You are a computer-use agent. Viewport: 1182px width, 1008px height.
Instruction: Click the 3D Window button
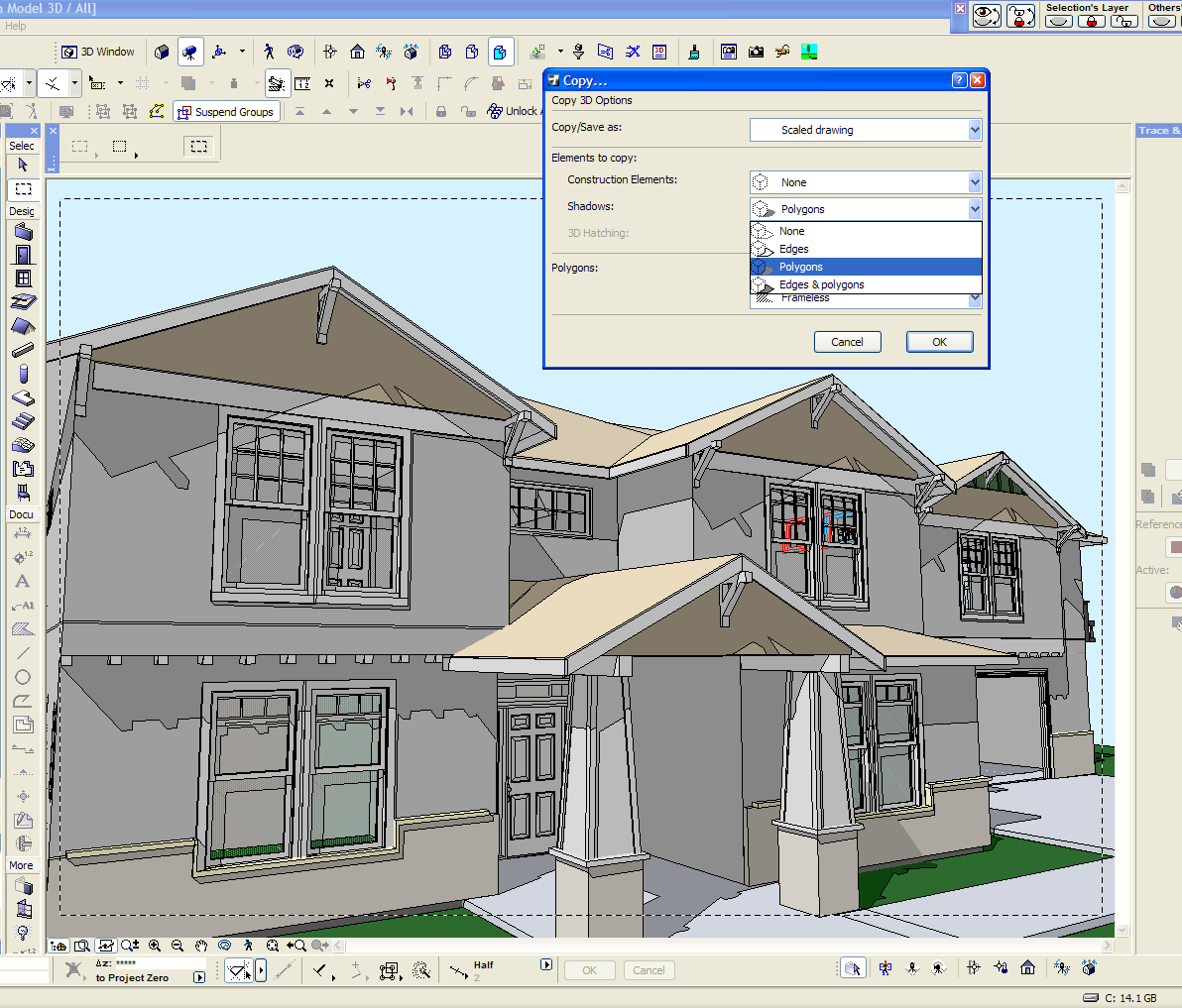coord(99,52)
